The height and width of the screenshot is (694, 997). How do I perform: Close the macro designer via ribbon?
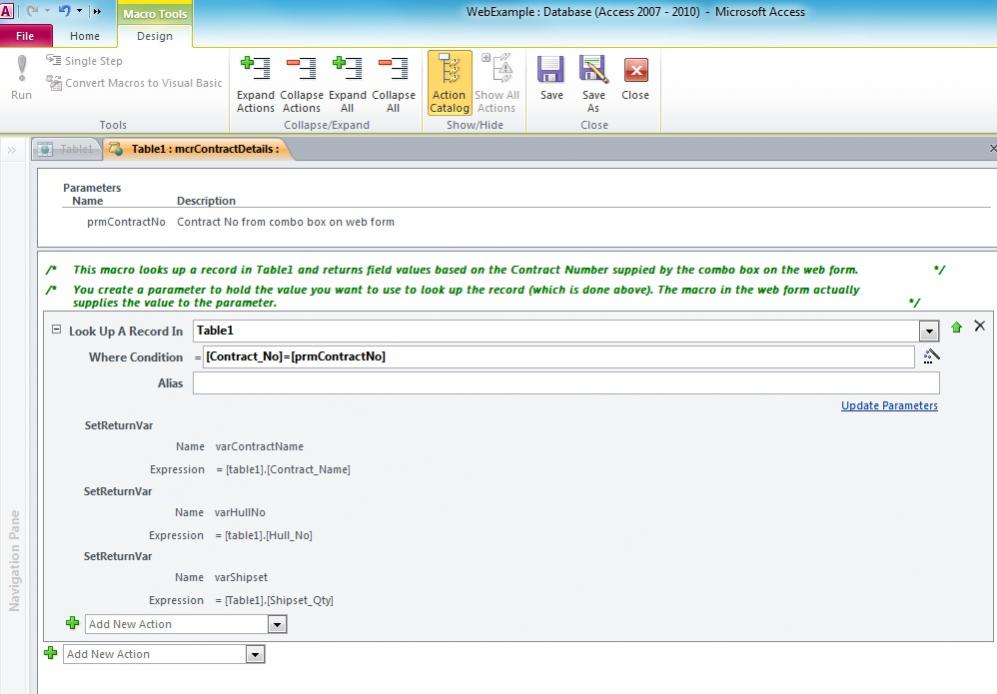[x=635, y=78]
